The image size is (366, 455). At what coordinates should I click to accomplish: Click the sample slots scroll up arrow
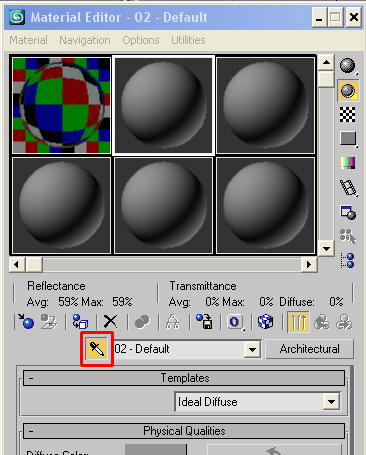(x=326, y=62)
